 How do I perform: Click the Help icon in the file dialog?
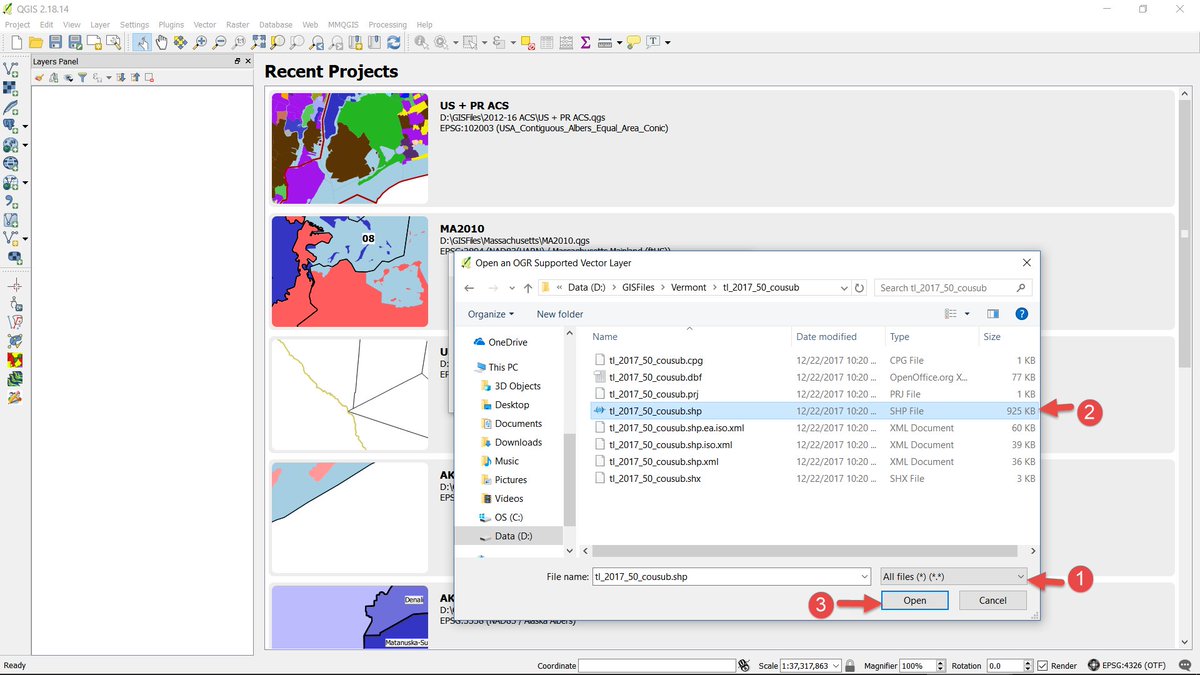tap(1021, 314)
